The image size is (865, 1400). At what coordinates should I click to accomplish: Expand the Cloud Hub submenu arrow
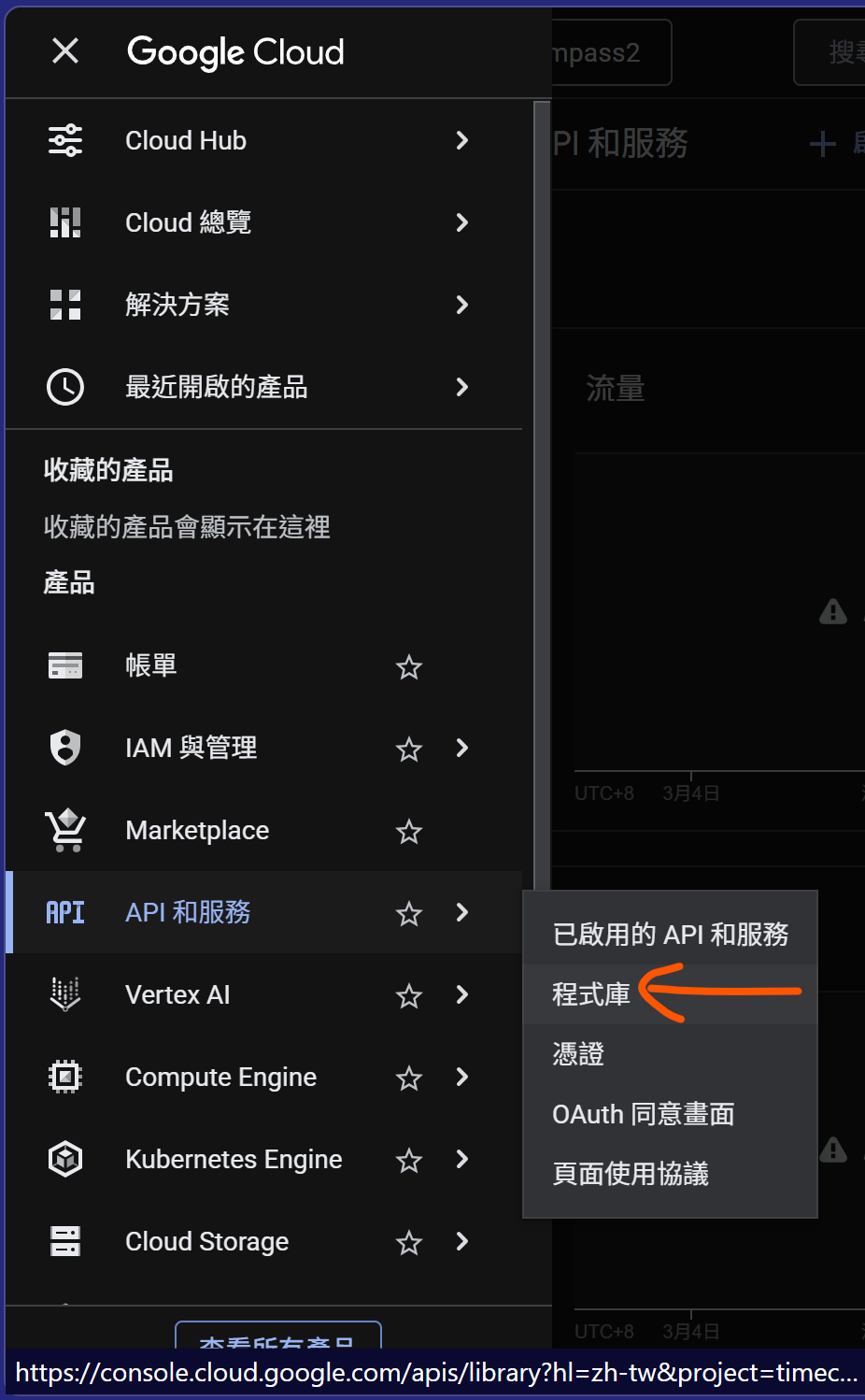tap(461, 140)
